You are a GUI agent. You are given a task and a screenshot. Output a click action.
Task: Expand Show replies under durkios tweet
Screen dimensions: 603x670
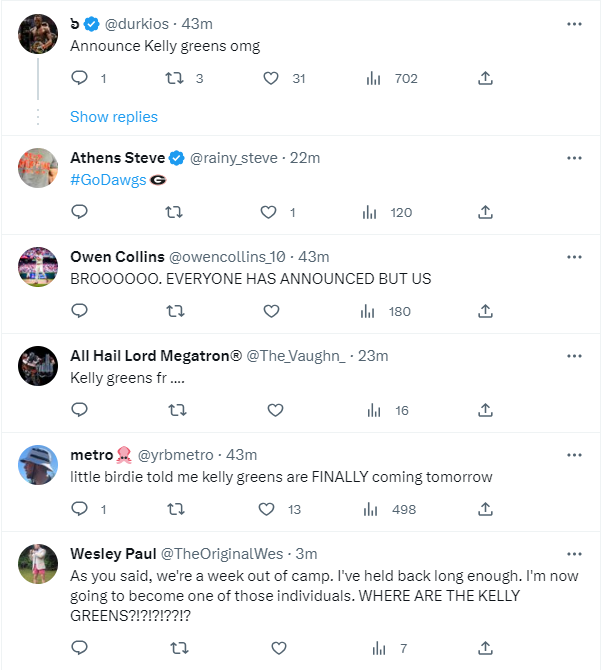[x=114, y=117]
